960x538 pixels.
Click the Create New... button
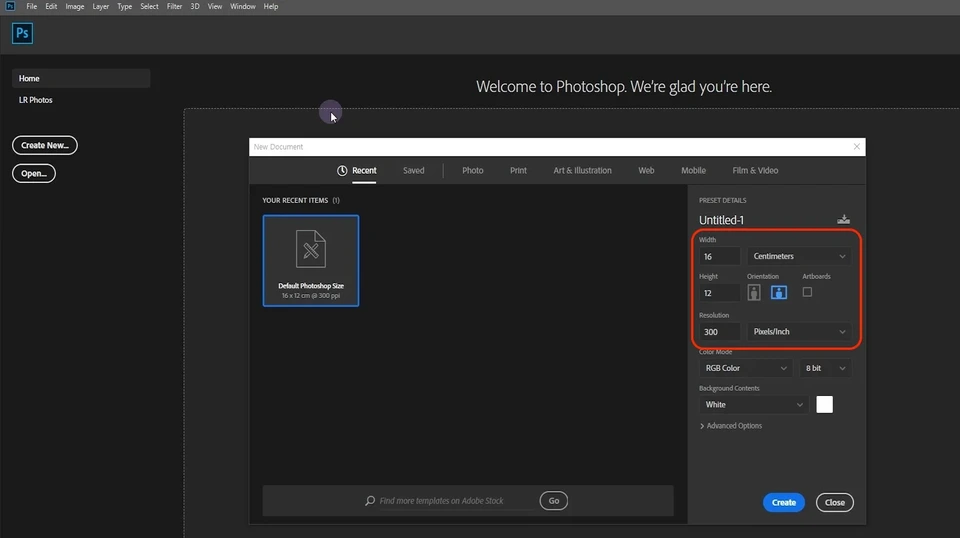[45, 145]
